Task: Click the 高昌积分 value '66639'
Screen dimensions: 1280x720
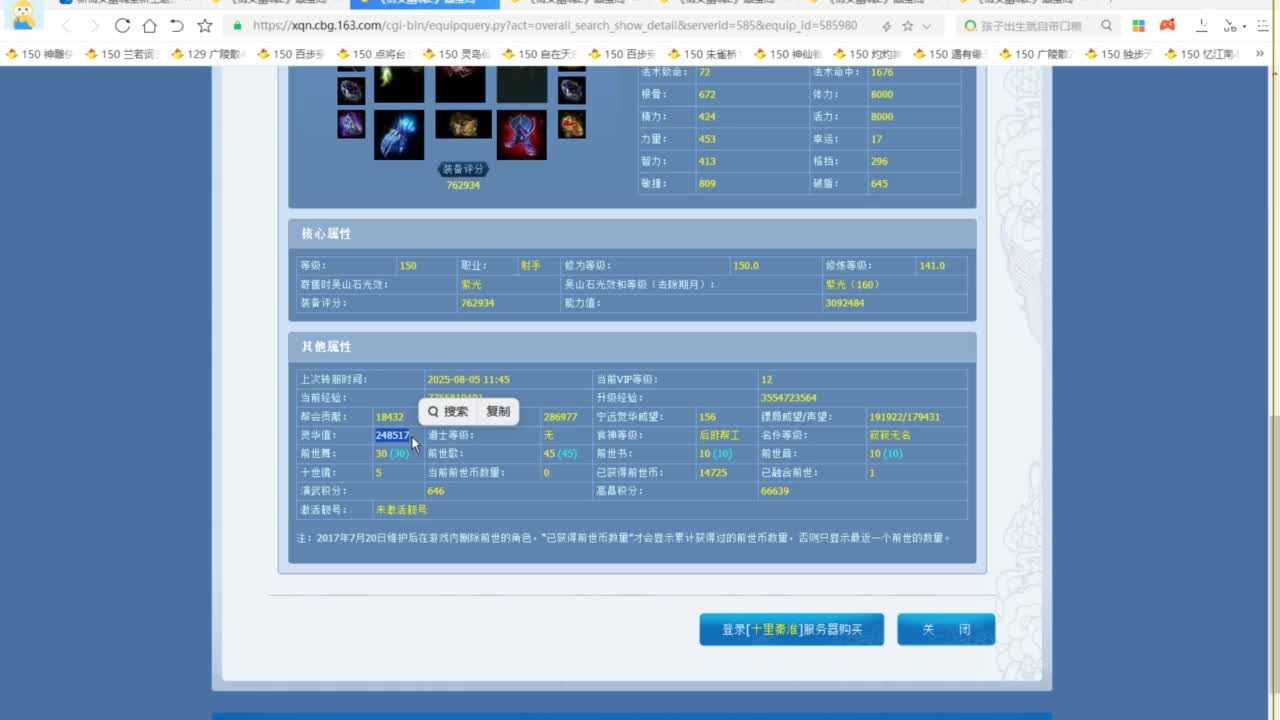Action: [775, 492]
